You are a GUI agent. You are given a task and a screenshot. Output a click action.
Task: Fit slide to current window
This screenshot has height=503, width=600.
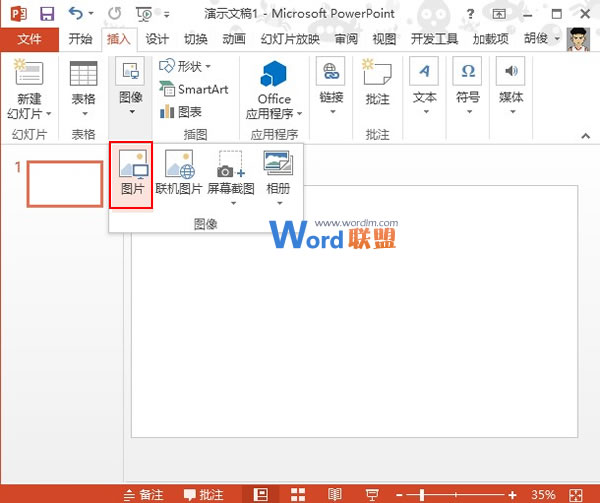coord(576,495)
